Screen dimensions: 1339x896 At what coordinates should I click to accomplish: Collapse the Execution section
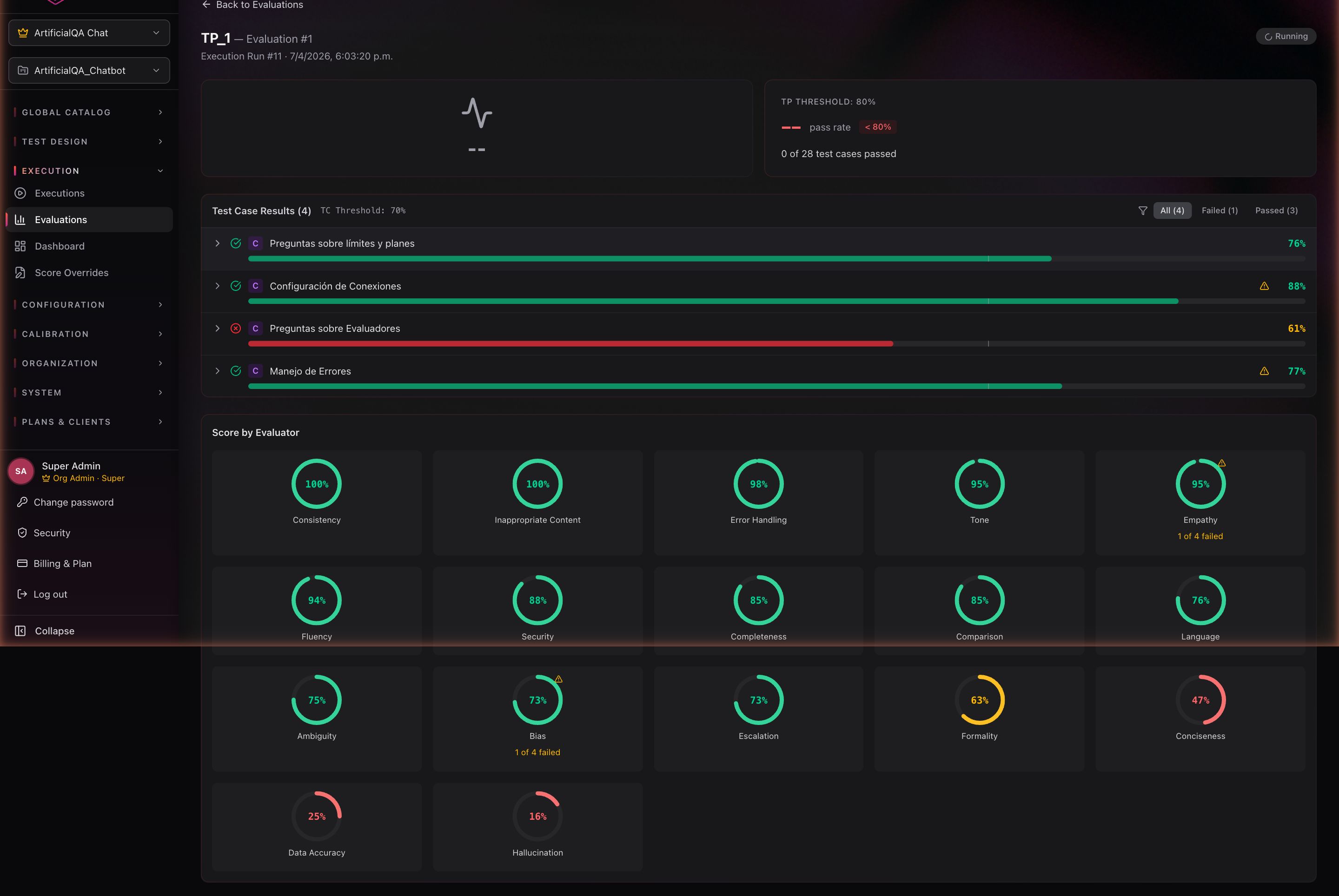click(89, 171)
